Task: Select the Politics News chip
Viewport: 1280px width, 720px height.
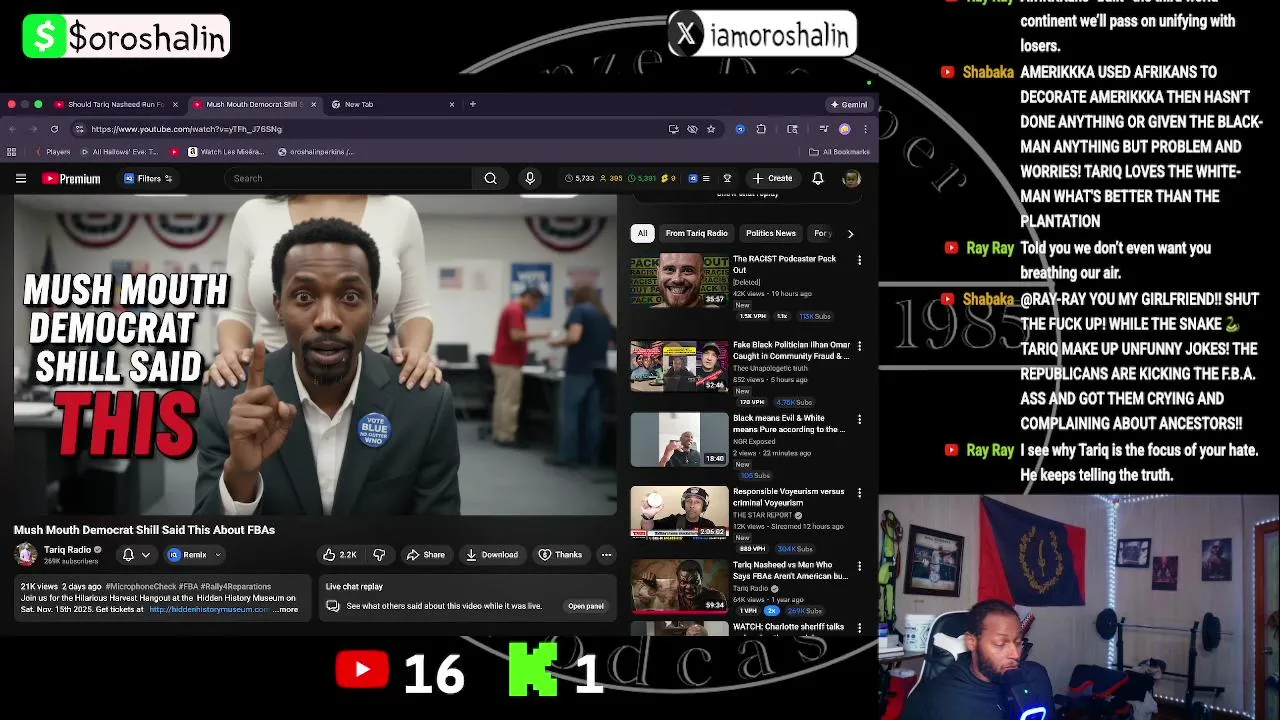Action: click(x=771, y=233)
